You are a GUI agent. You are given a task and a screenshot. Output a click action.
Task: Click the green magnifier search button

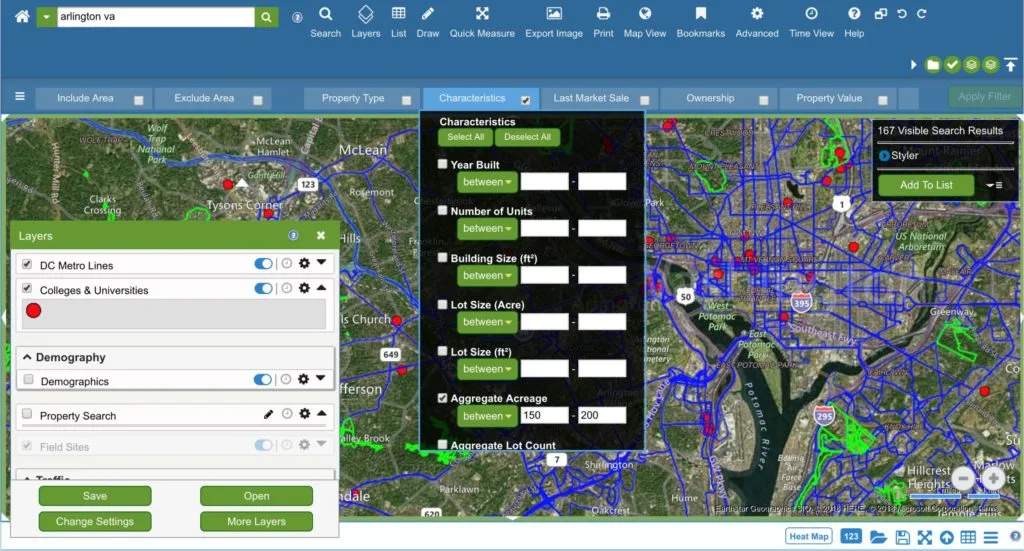(x=266, y=17)
